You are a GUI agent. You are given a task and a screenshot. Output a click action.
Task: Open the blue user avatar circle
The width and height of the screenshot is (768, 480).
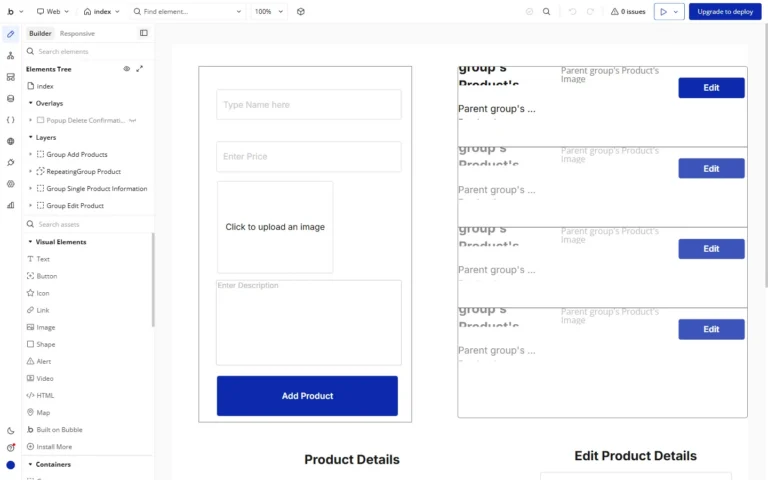pos(10,465)
